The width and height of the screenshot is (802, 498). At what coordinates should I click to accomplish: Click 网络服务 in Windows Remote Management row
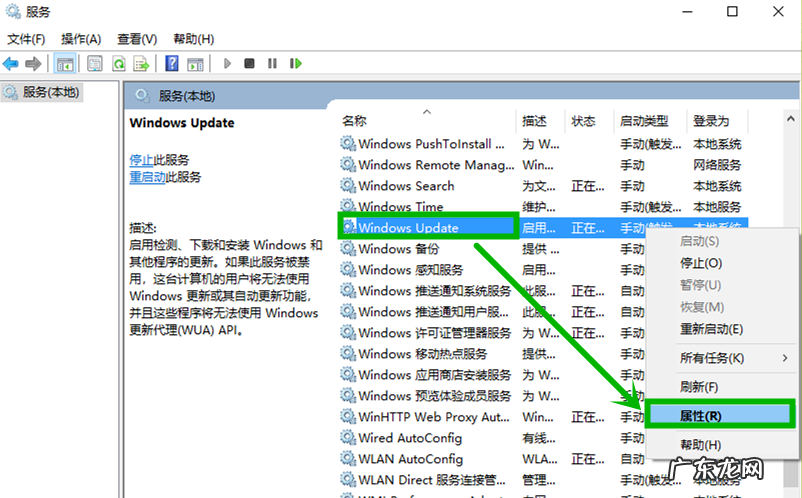[x=717, y=165]
